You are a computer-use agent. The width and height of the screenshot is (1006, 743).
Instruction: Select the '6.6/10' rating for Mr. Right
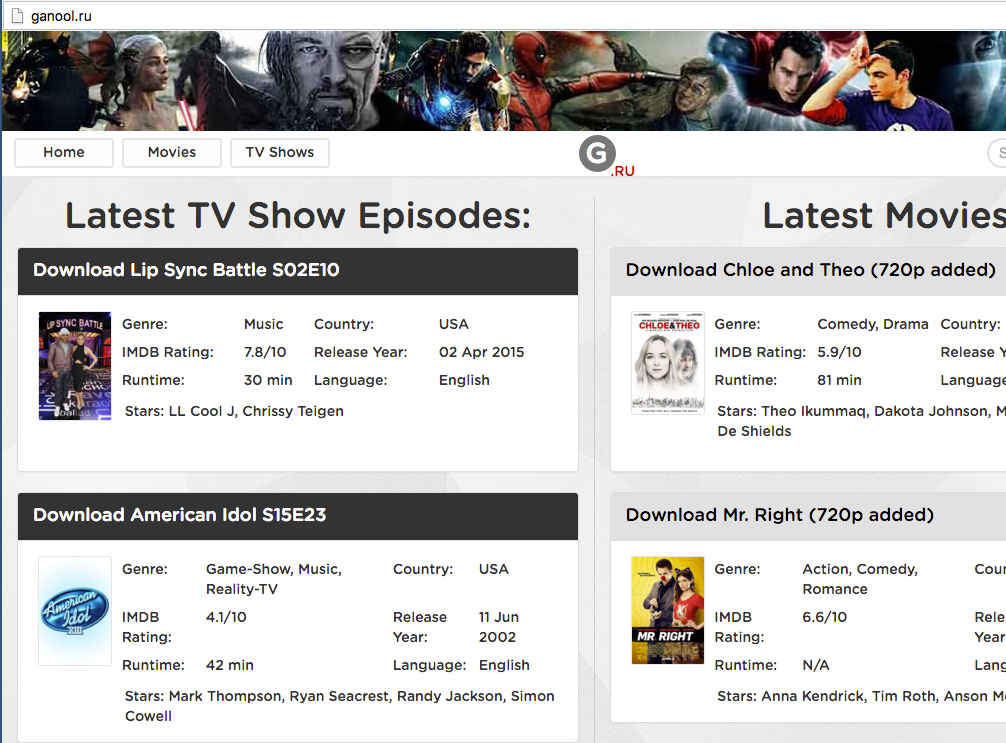[824, 617]
